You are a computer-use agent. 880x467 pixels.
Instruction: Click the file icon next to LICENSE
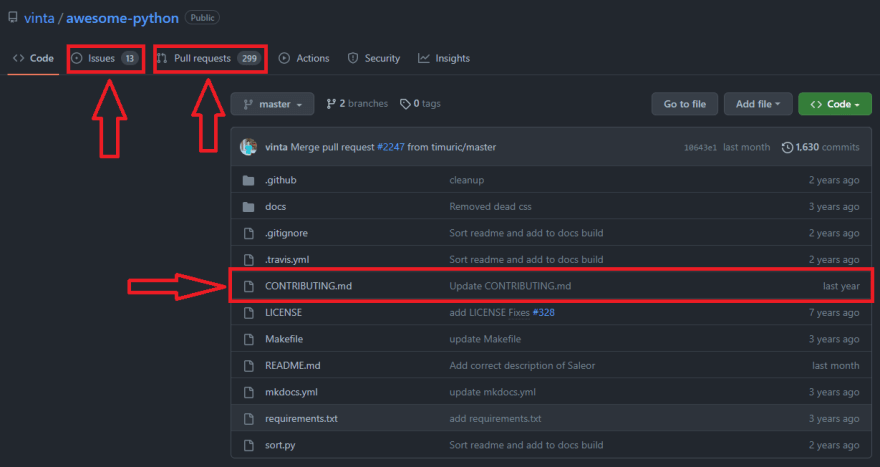pos(249,313)
